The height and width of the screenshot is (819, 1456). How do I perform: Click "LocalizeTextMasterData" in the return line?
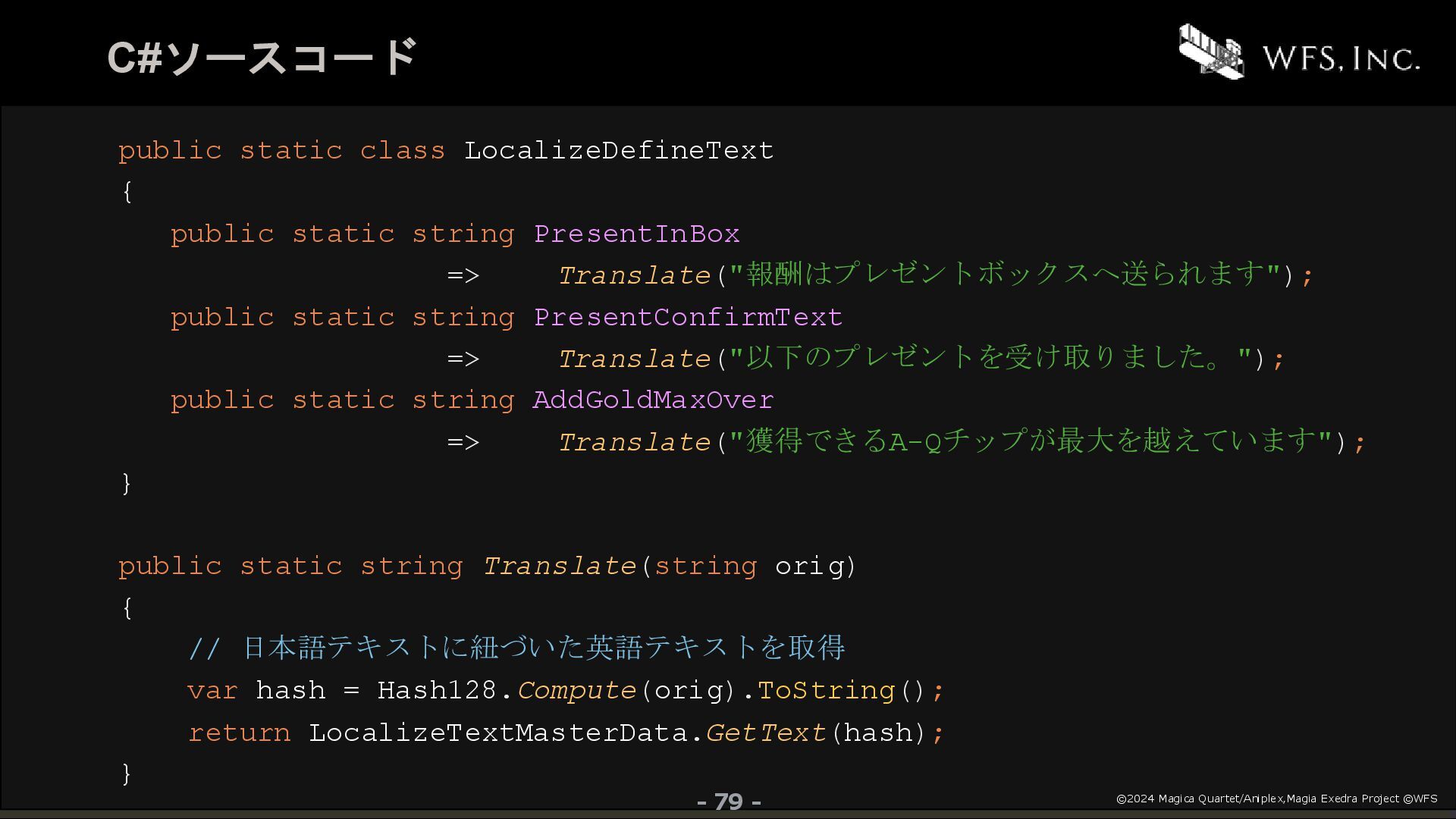(498, 733)
